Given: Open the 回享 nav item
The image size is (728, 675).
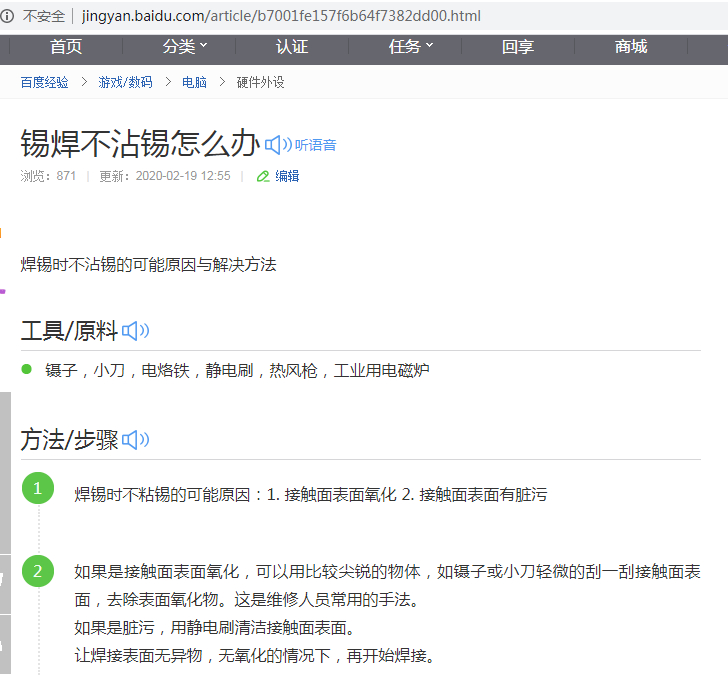Looking at the screenshot, I should [x=518, y=46].
